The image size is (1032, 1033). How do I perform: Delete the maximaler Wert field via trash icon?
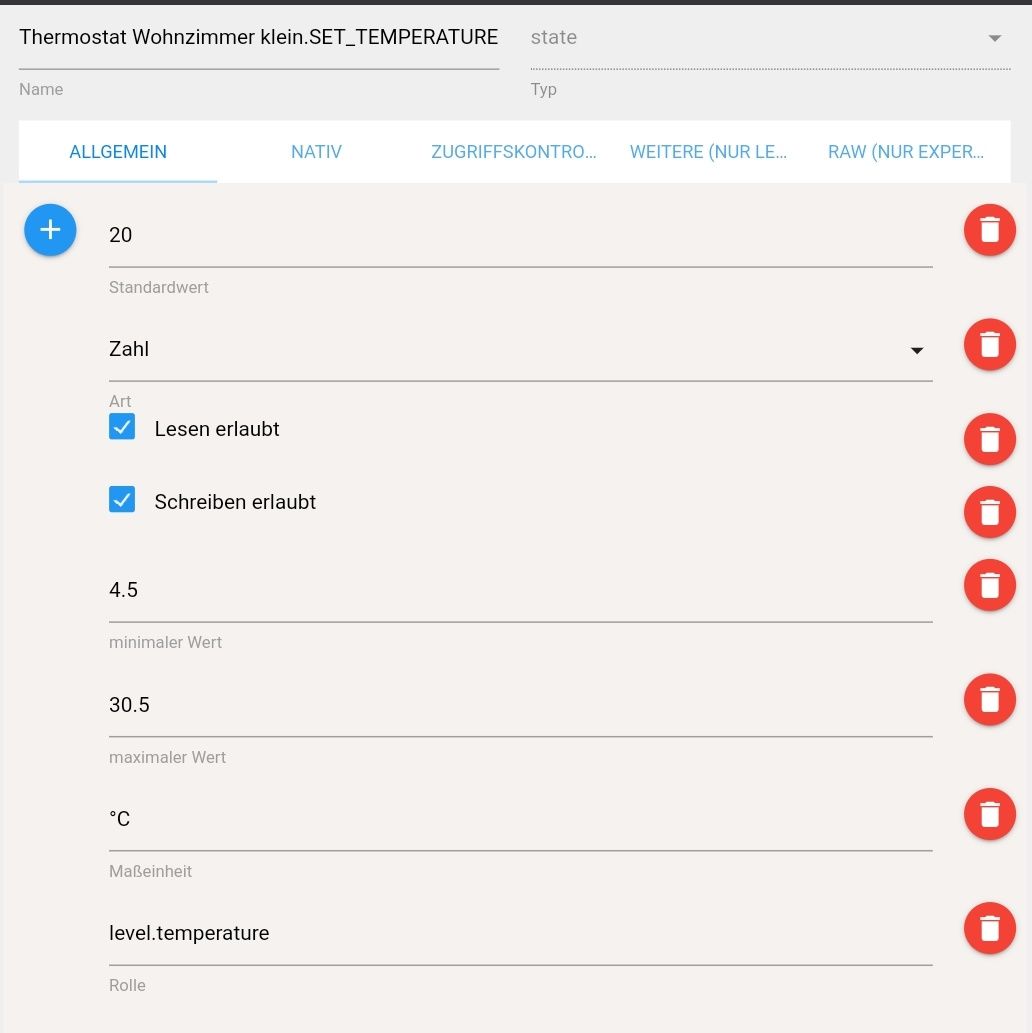tap(989, 700)
